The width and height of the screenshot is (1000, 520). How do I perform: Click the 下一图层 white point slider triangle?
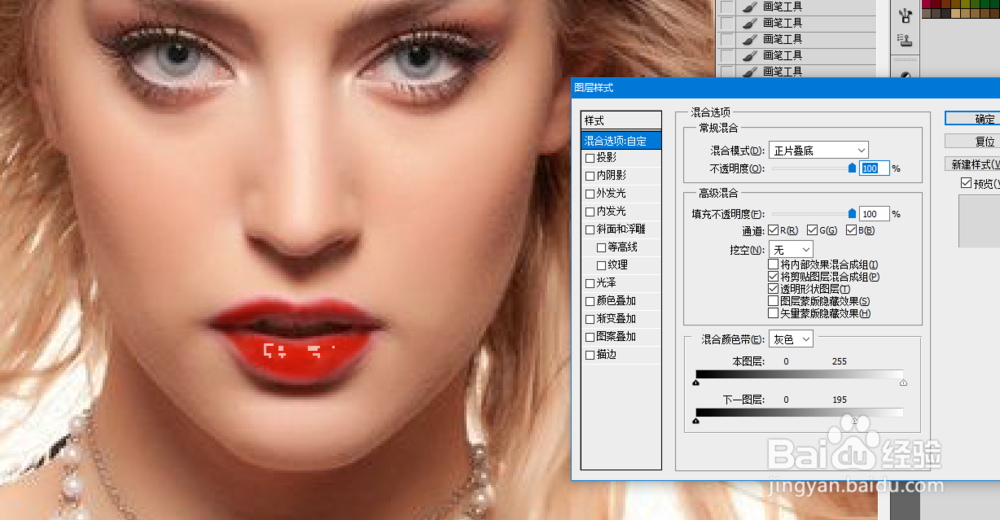pyautogui.click(x=855, y=420)
